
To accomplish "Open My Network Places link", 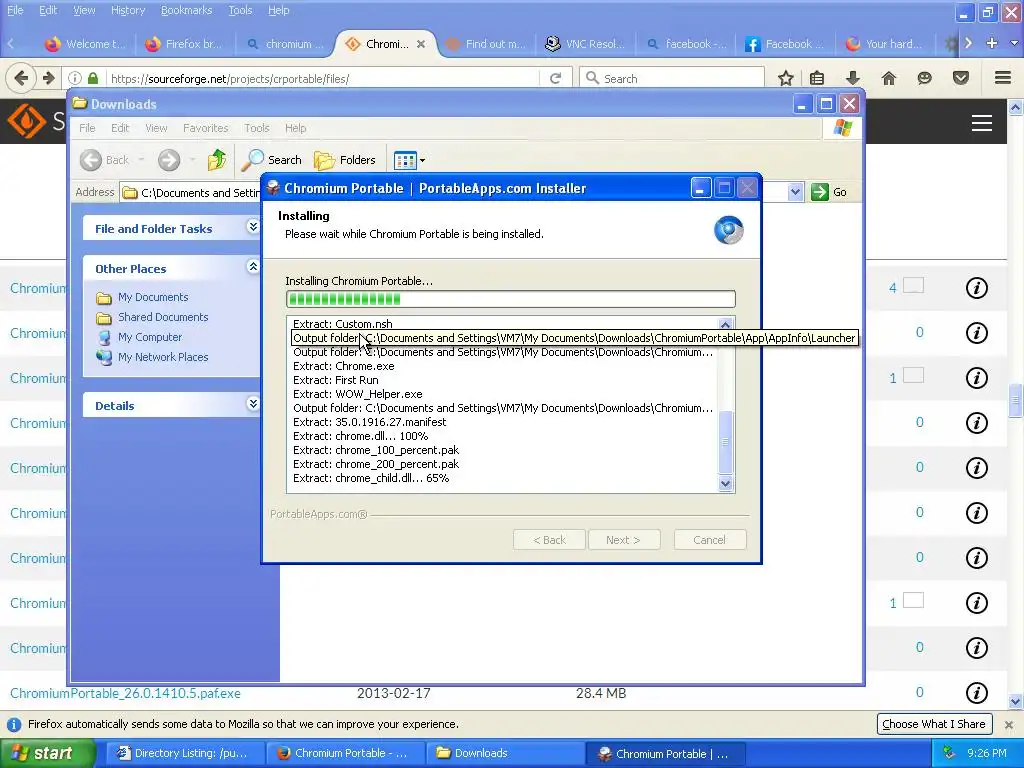I will (163, 357).
